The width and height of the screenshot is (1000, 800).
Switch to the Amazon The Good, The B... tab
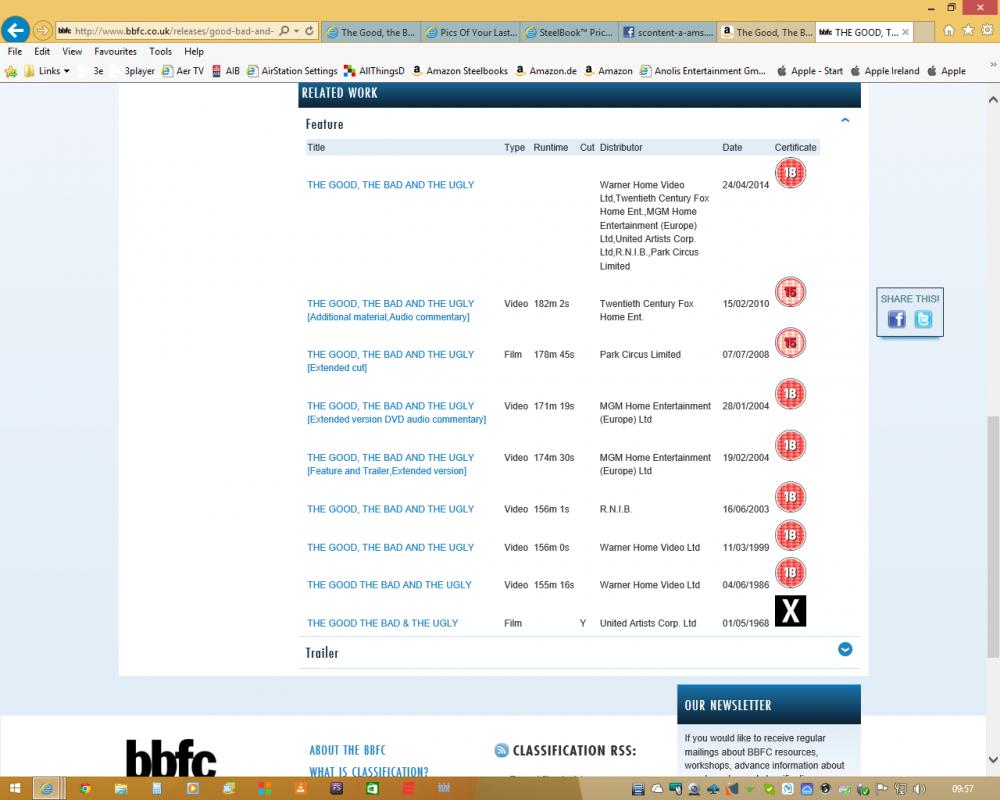767,32
